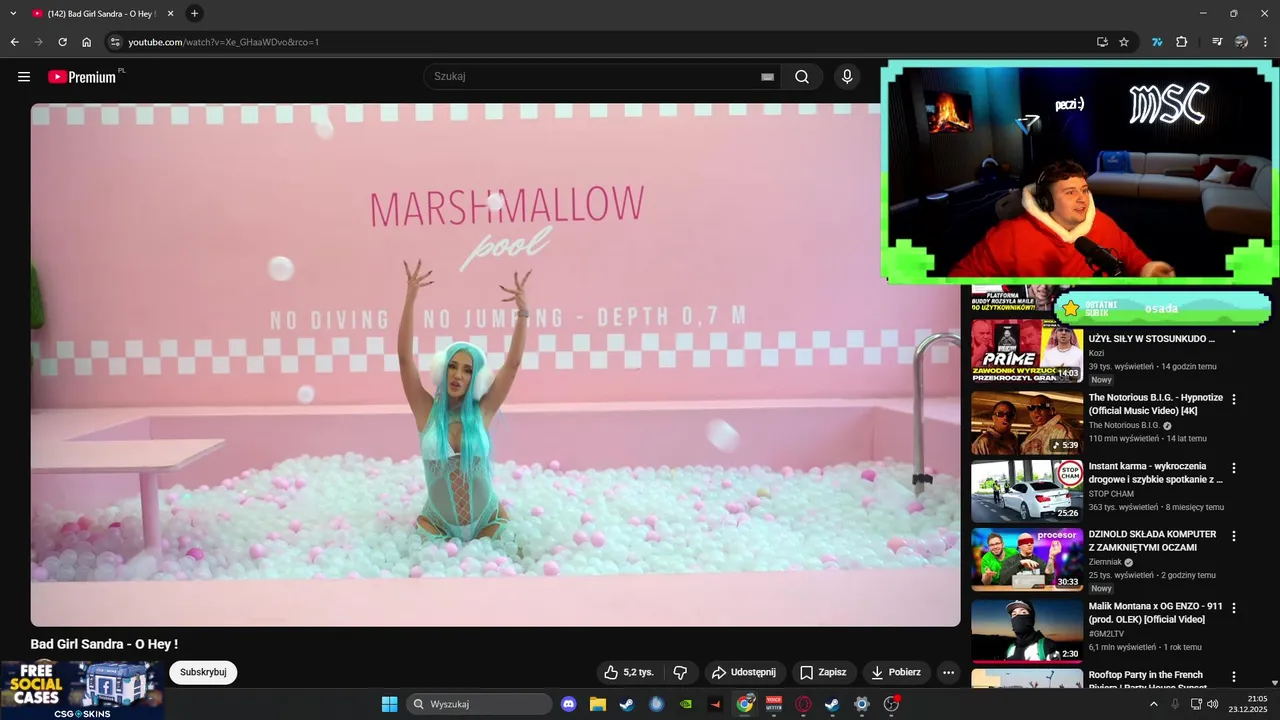Open options menu for Hypnotize video
1280x720 pixels.
[1233, 399]
